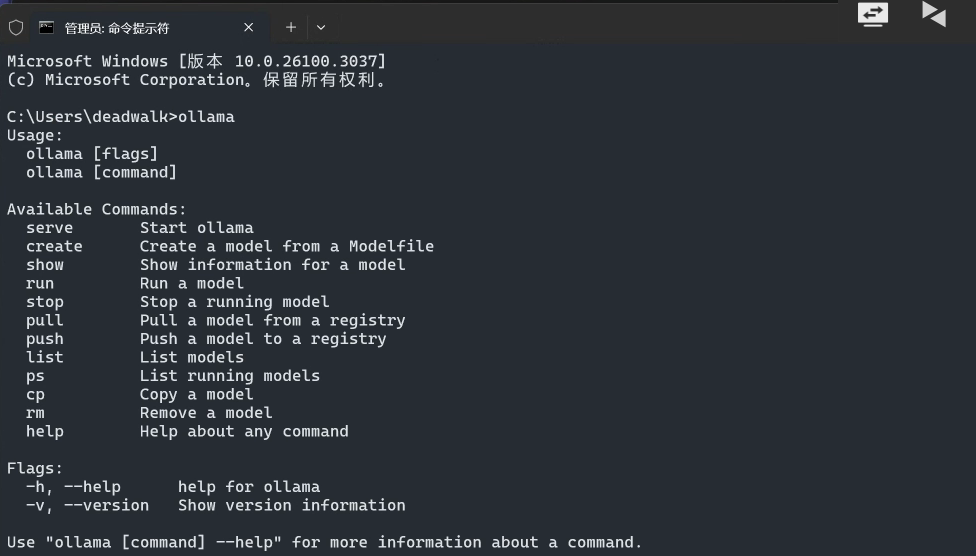Click the administrator shield icon
This screenshot has height=556, width=976.
pyautogui.click(x=16, y=28)
